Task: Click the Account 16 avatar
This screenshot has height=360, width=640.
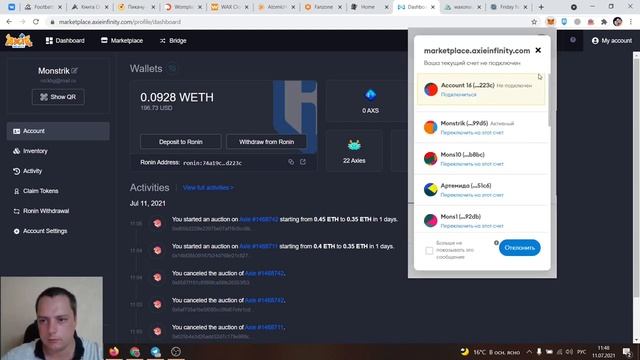Action: coord(431,89)
